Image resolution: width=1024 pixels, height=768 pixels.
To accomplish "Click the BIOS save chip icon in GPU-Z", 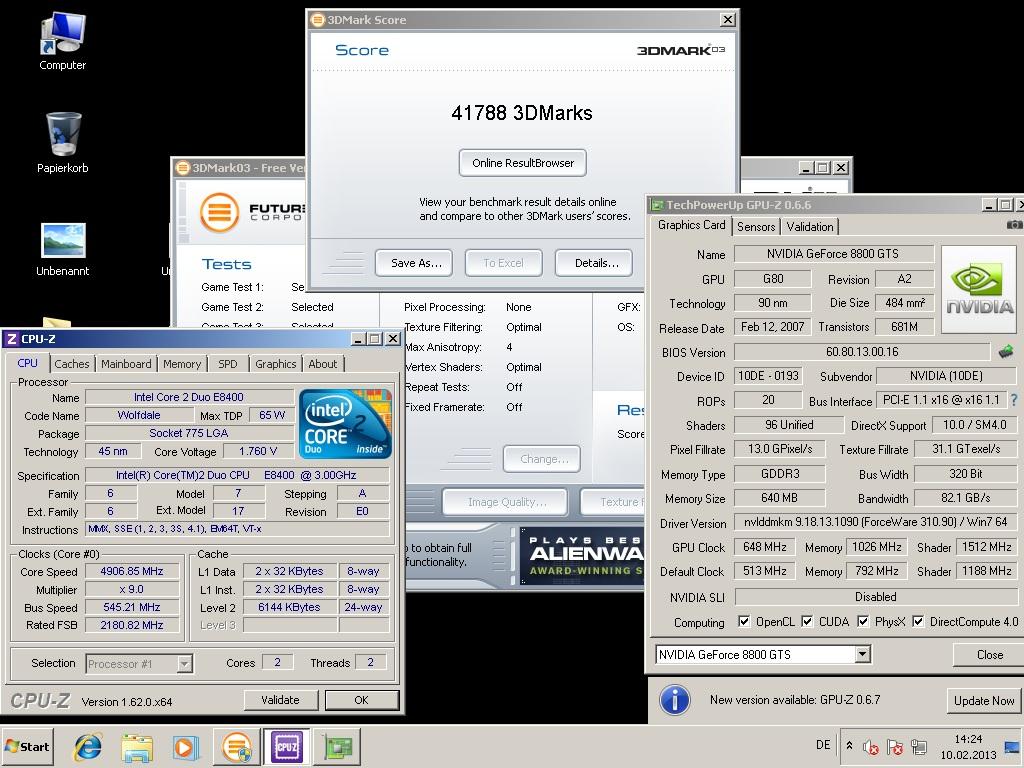I will pyautogui.click(x=1006, y=352).
